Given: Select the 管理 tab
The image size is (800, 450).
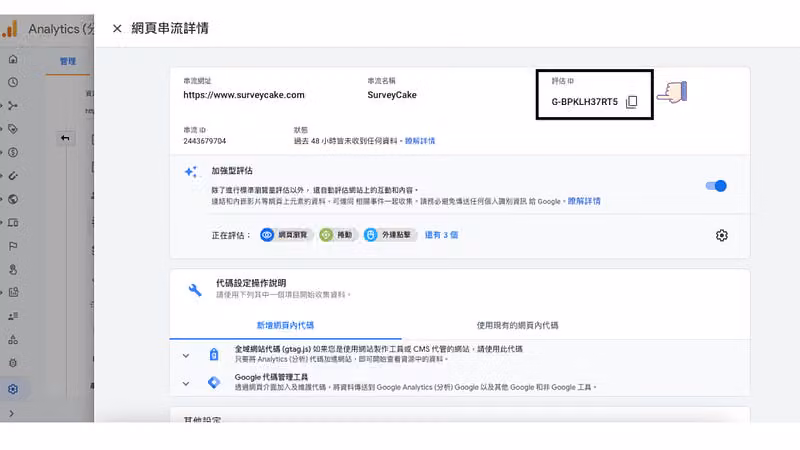Looking at the screenshot, I should (68, 61).
